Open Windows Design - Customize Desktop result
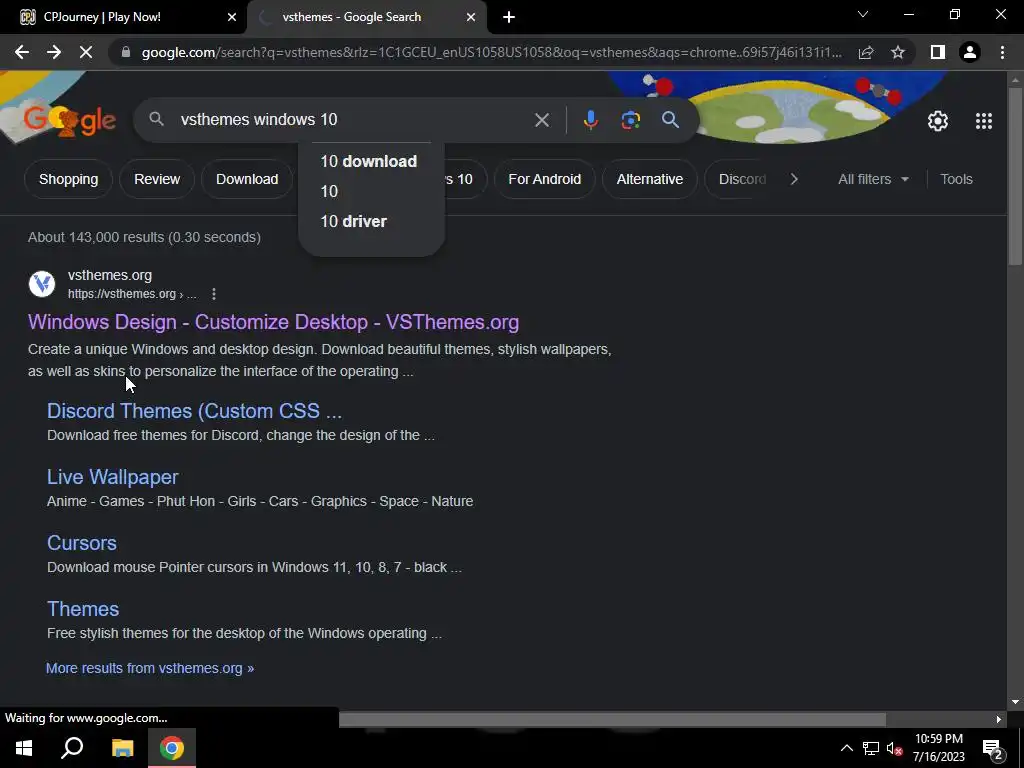The height and width of the screenshot is (768, 1024). click(274, 322)
